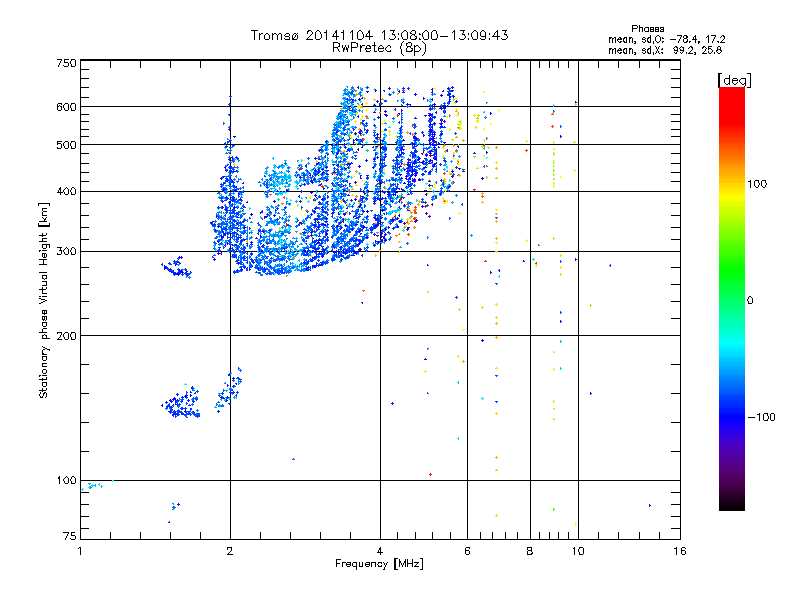The image size is (800, 600).
Task: Click the x-axis tick label "8"
Action: 530,551
